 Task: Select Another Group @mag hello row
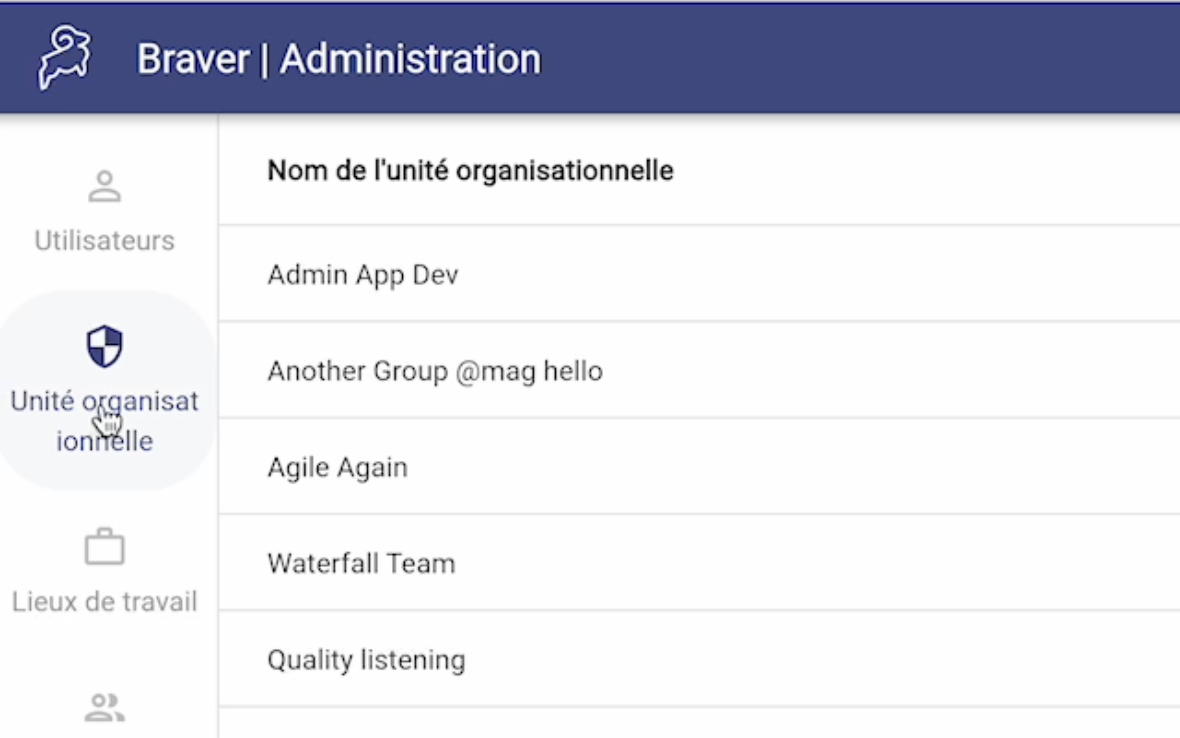pyautogui.click(x=699, y=370)
